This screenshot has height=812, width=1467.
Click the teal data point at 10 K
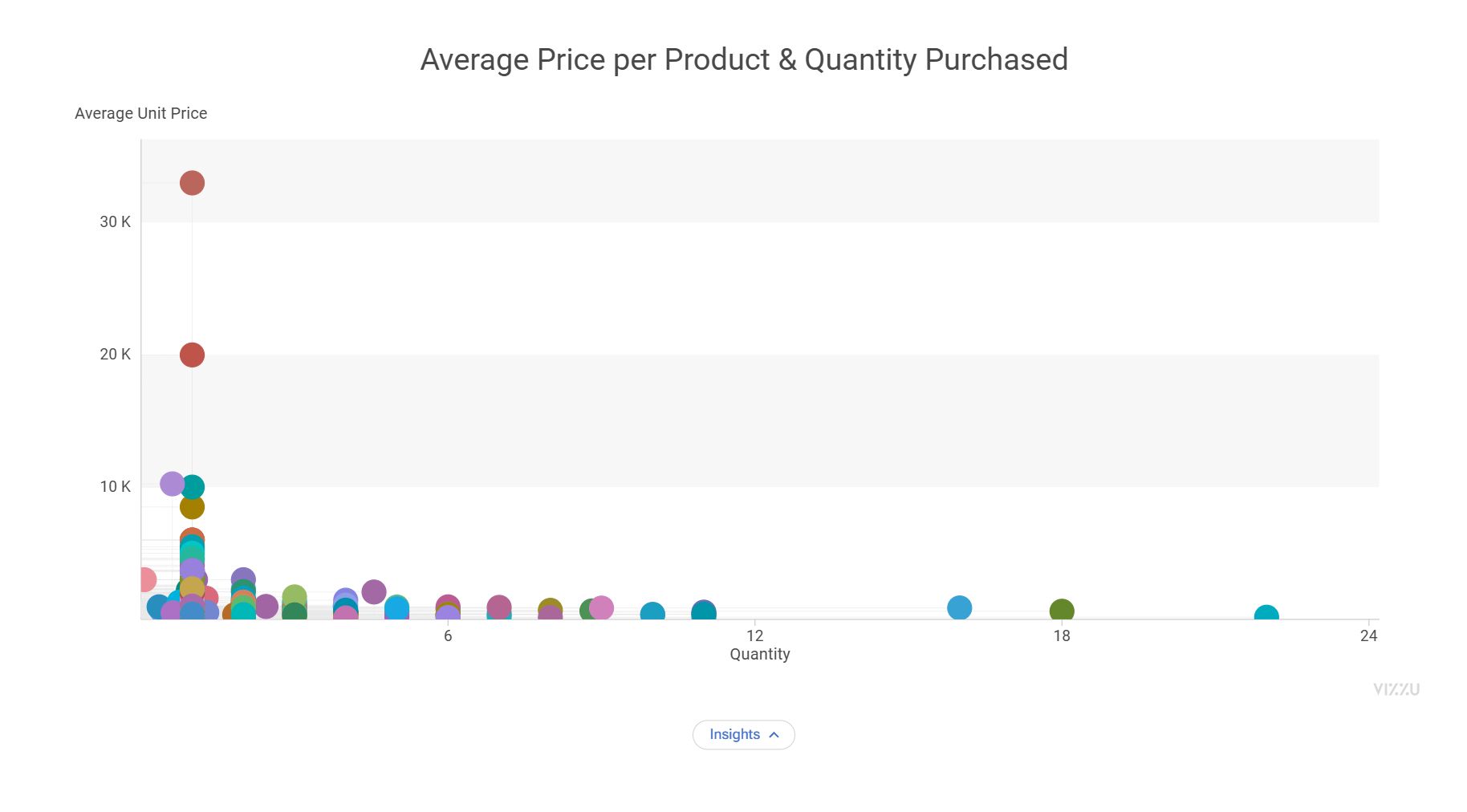[193, 487]
